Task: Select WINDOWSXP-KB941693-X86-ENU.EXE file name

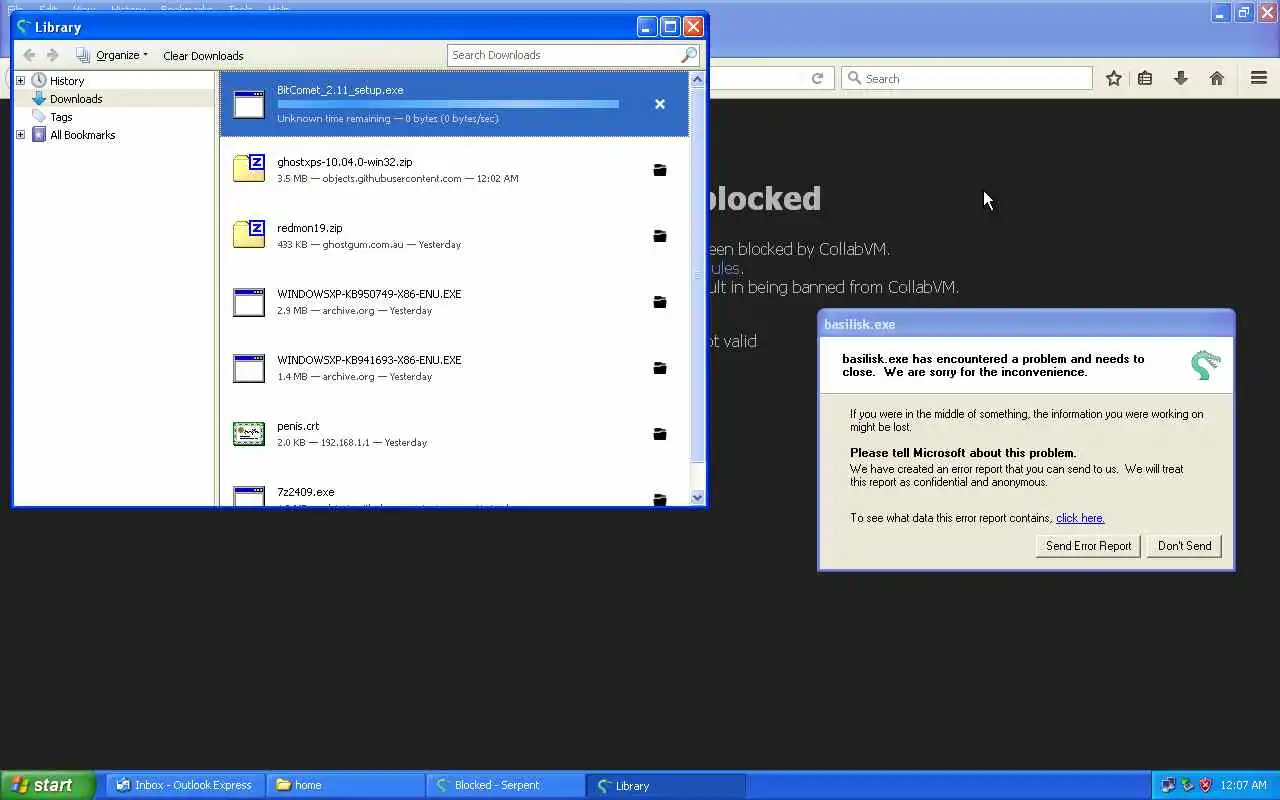Action: 369,360
